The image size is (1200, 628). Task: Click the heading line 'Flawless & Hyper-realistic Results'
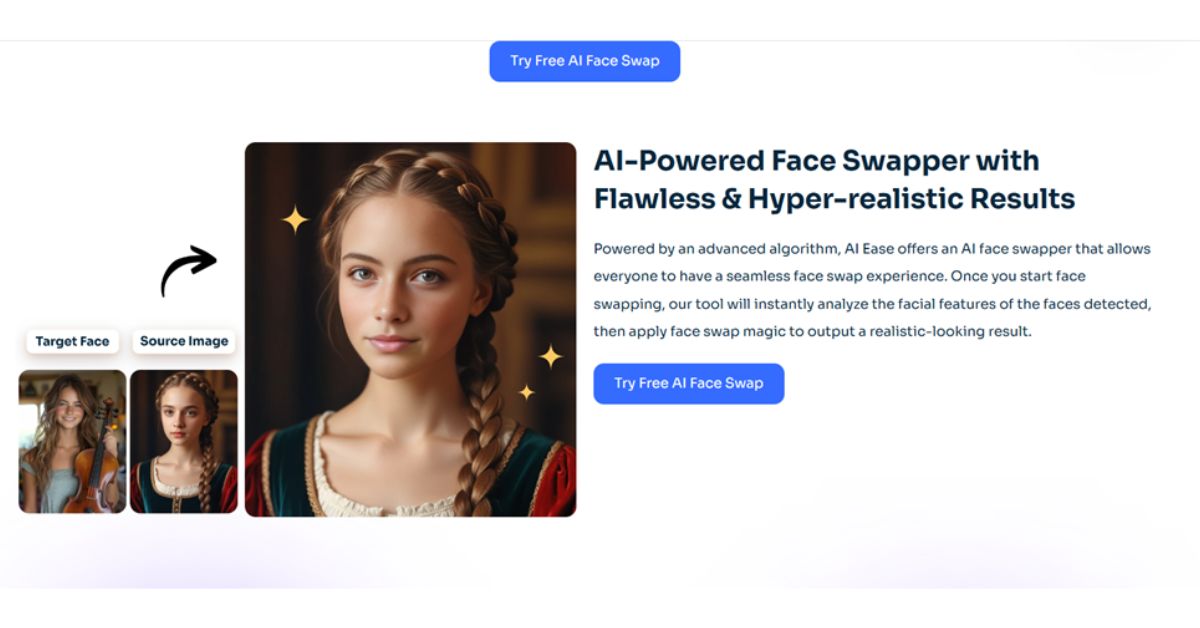coord(834,198)
